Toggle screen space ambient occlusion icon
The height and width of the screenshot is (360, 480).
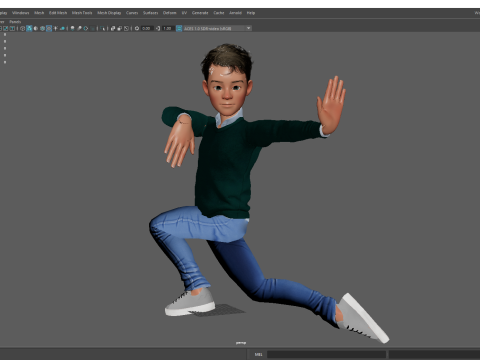point(72,28)
